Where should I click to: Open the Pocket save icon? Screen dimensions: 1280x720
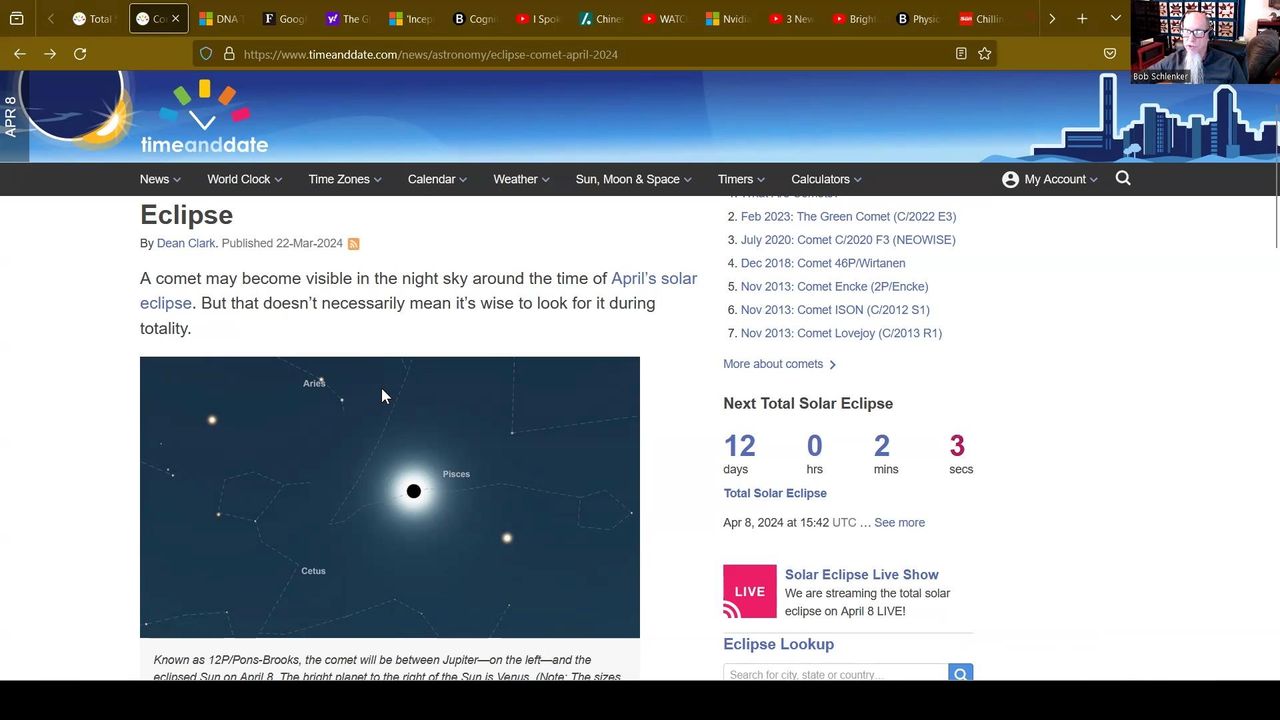click(x=1110, y=54)
